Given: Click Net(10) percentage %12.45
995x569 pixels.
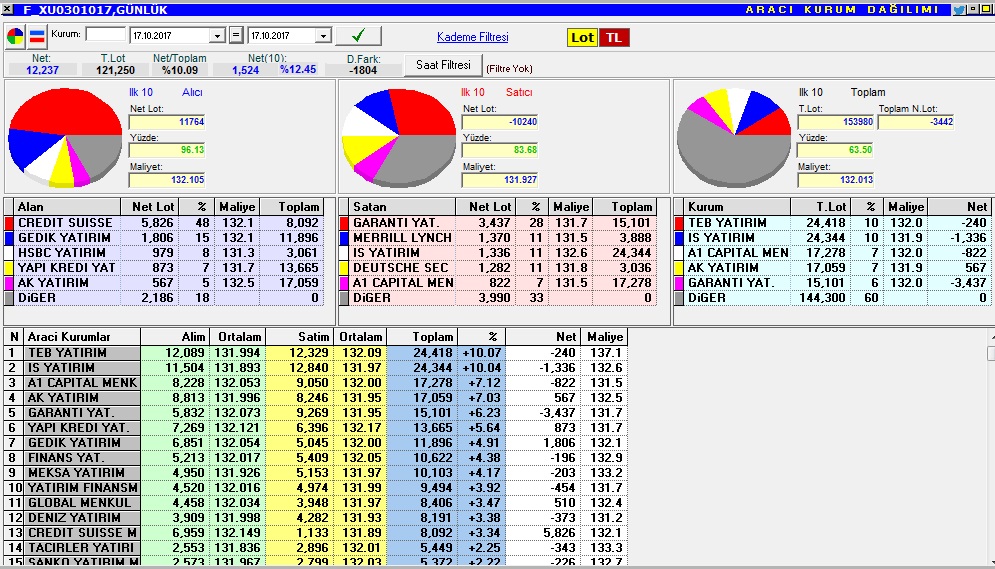Looking at the screenshot, I should point(298,70).
